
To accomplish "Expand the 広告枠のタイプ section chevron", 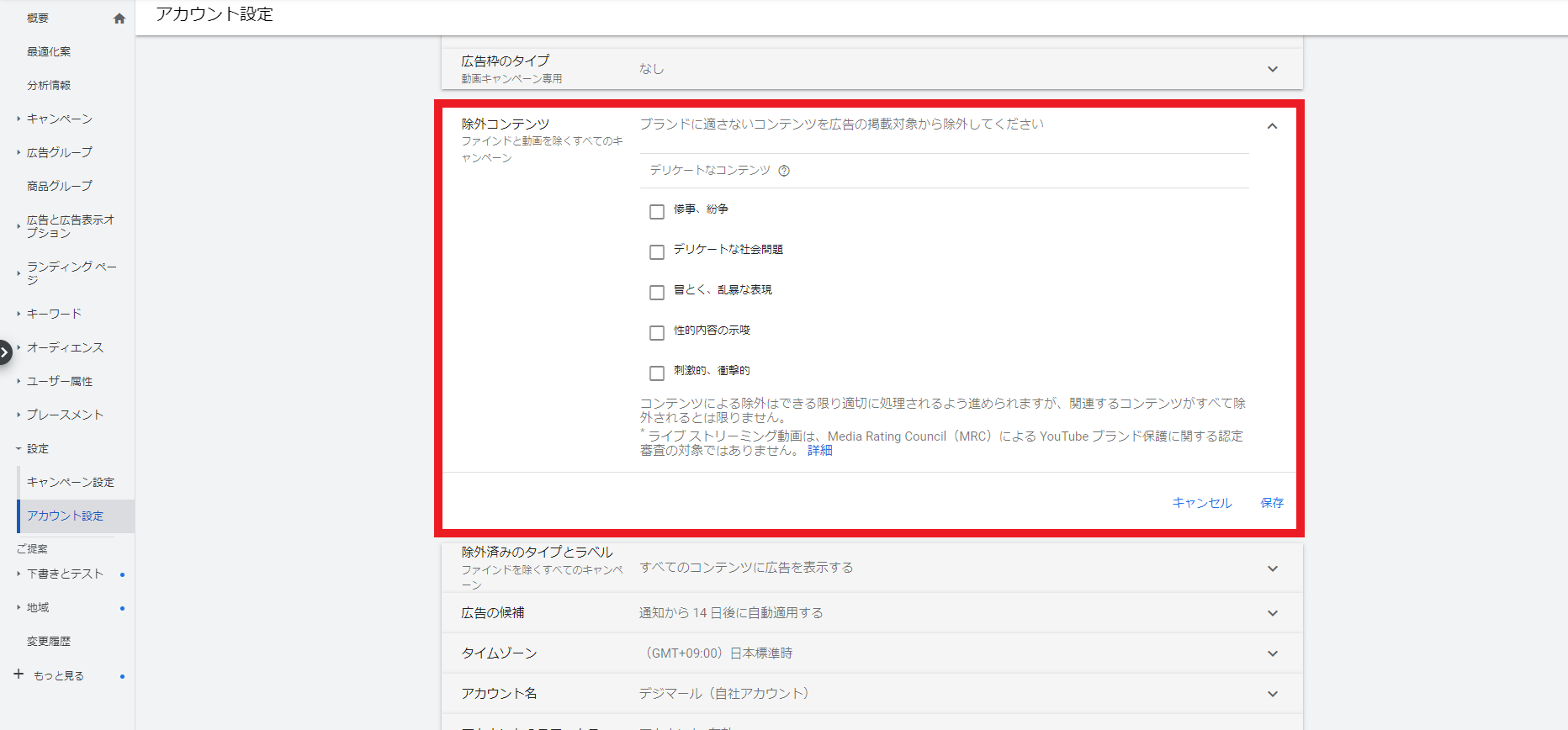I will [1273, 69].
